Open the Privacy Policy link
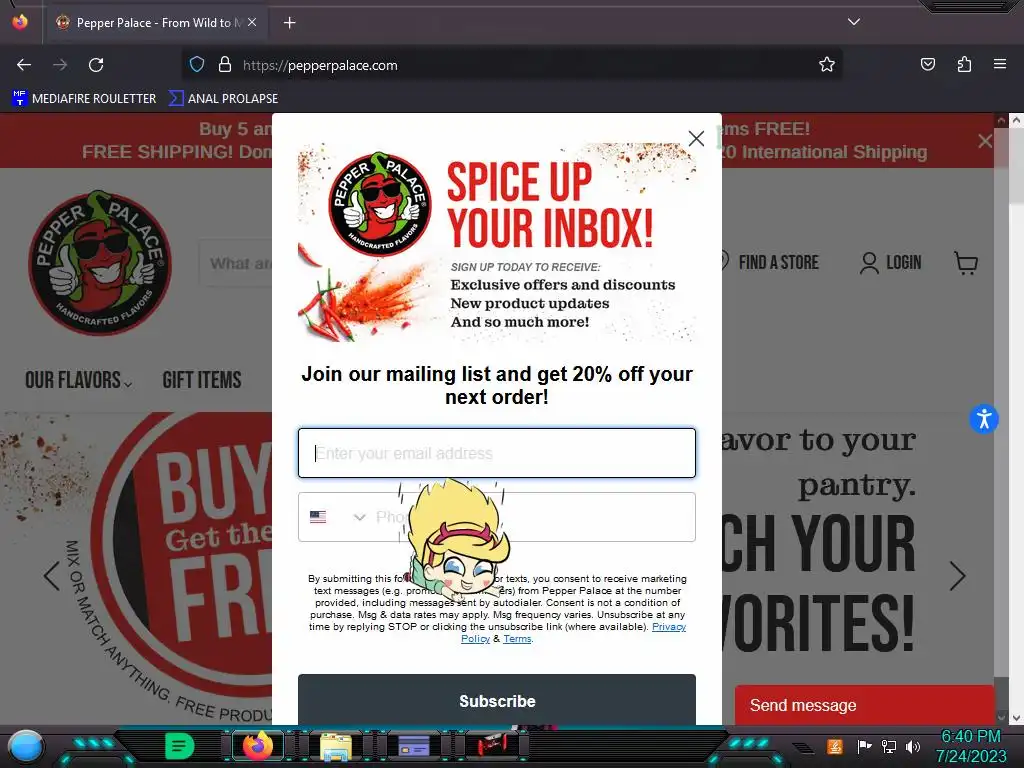Image resolution: width=1024 pixels, height=768 pixels. (x=669, y=627)
